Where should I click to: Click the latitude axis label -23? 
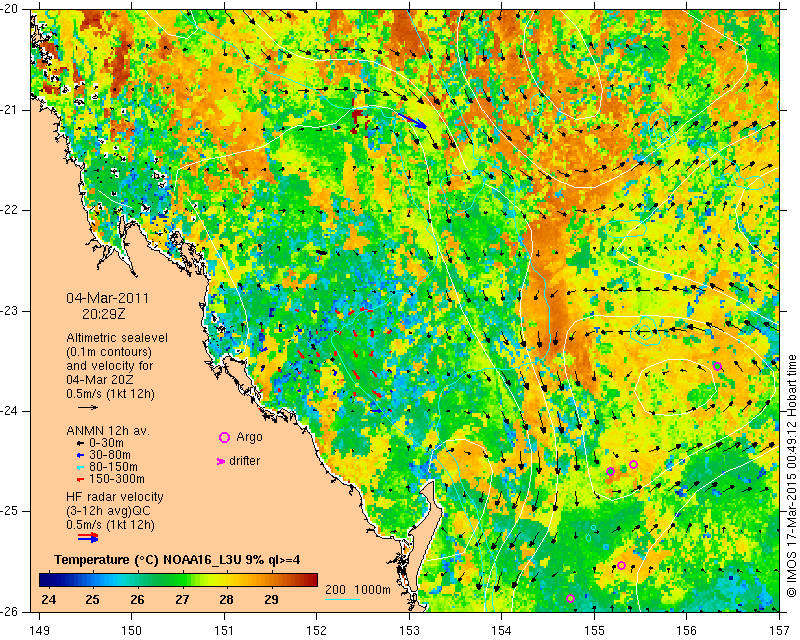[x=11, y=311]
